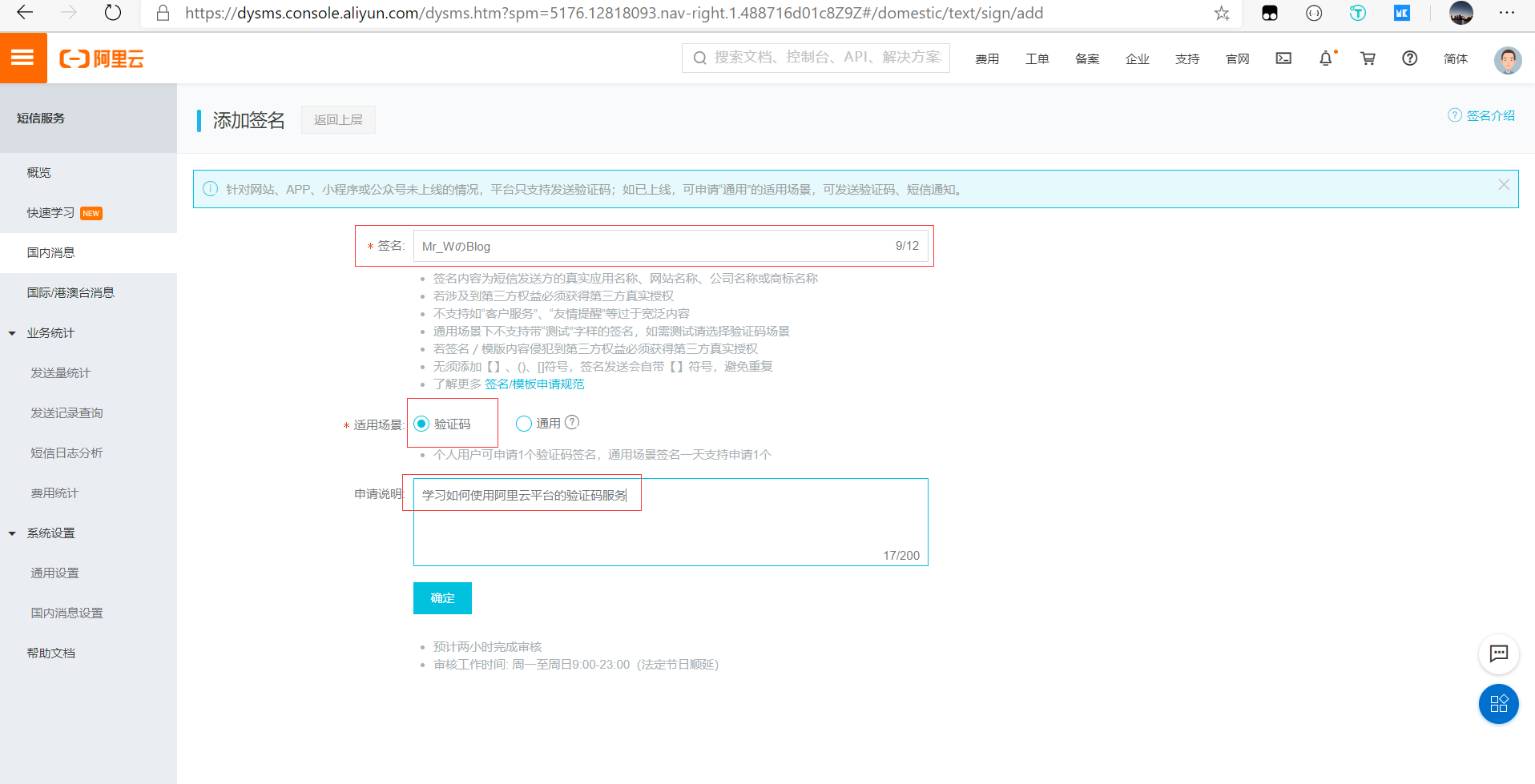Click the browser profile picture
1535x784 pixels.
[1461, 13]
